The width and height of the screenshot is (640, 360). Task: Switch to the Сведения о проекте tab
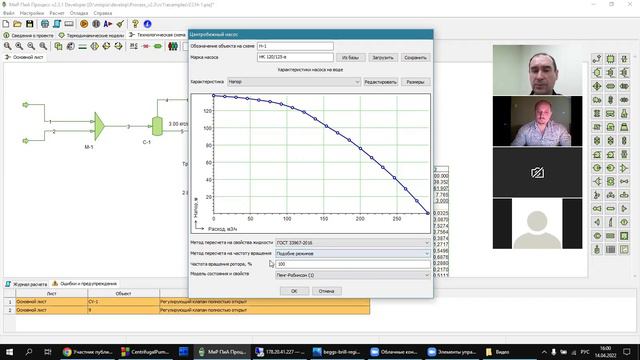[x=29, y=35]
